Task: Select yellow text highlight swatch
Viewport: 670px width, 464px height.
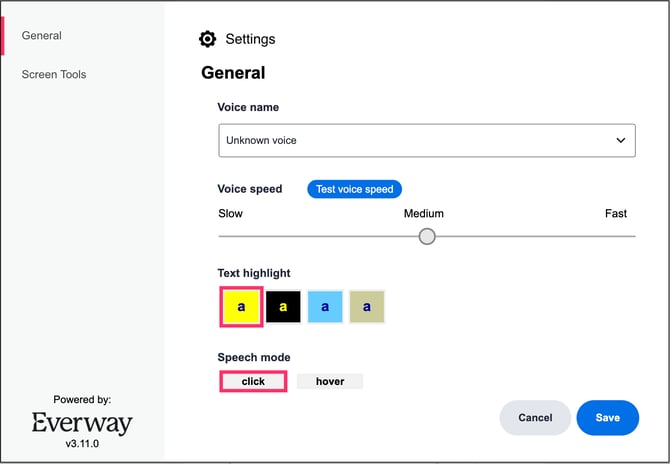Action: (x=241, y=307)
